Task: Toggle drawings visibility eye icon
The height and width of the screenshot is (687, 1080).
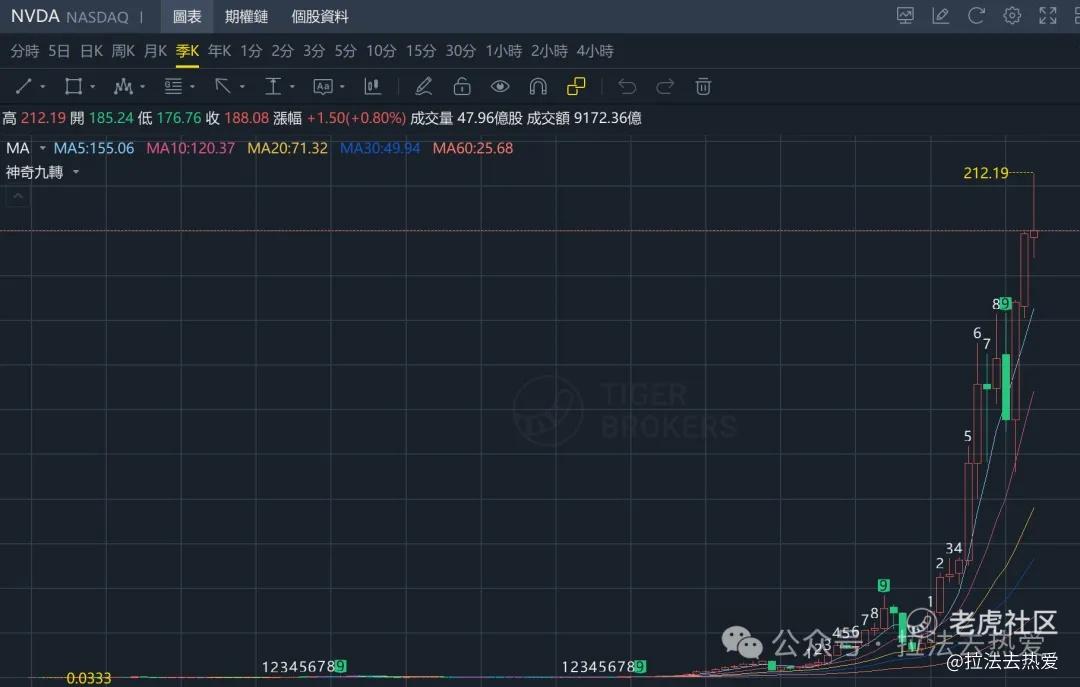Action: point(500,86)
